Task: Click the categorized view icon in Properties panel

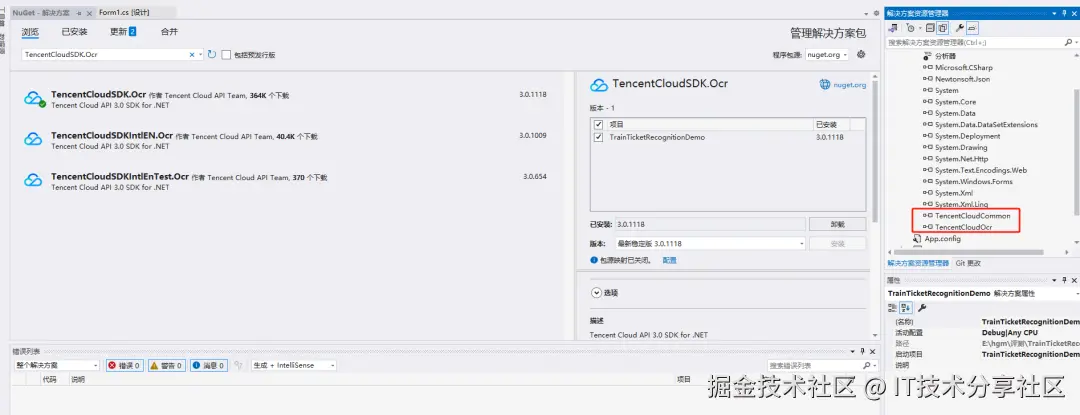Action: coord(893,308)
